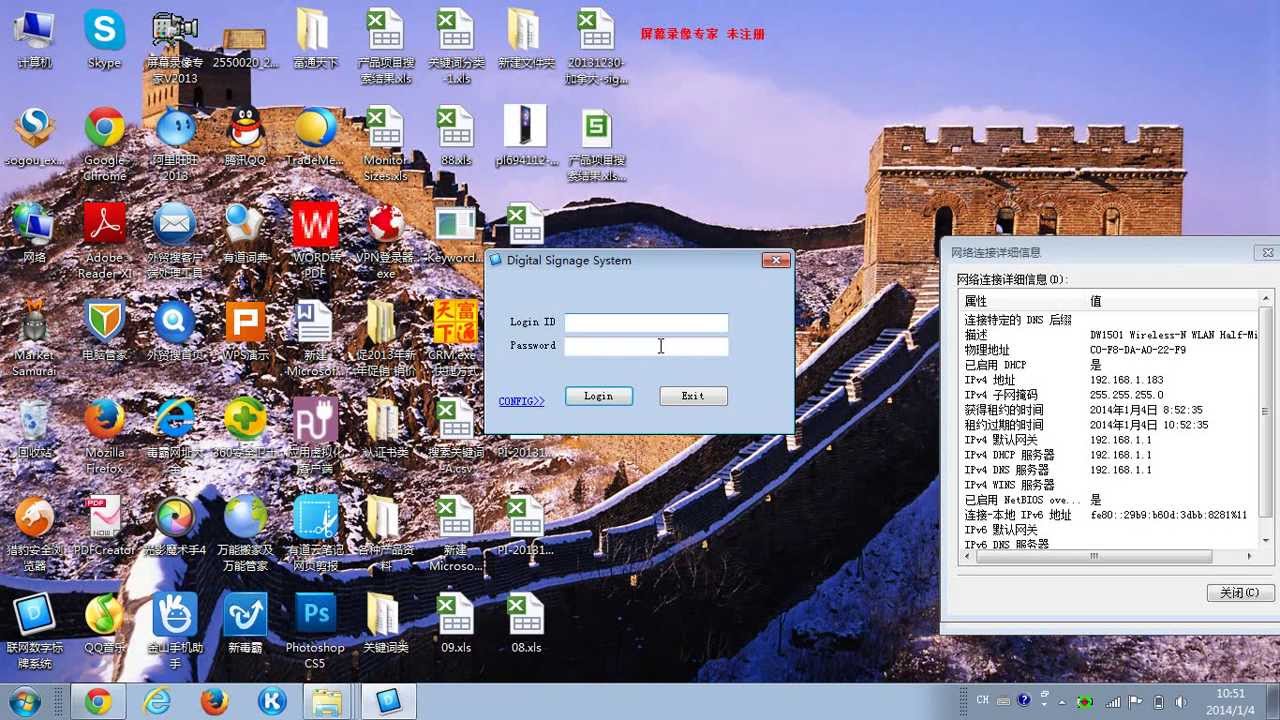Image resolution: width=1280 pixels, height=720 pixels.
Task: Open the taskbar clock showing 10:51
Action: tap(1230, 701)
